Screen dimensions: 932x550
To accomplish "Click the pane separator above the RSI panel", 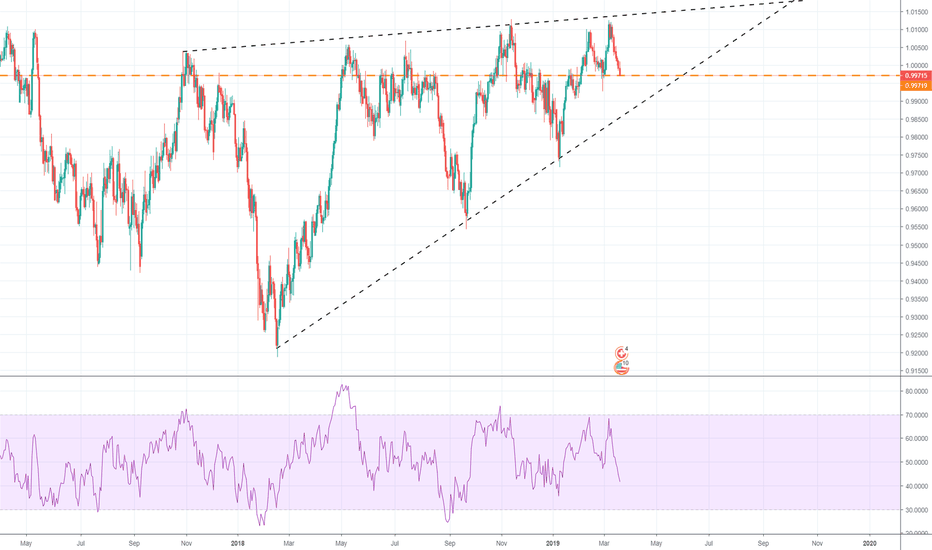I will pyautogui.click(x=466, y=376).
